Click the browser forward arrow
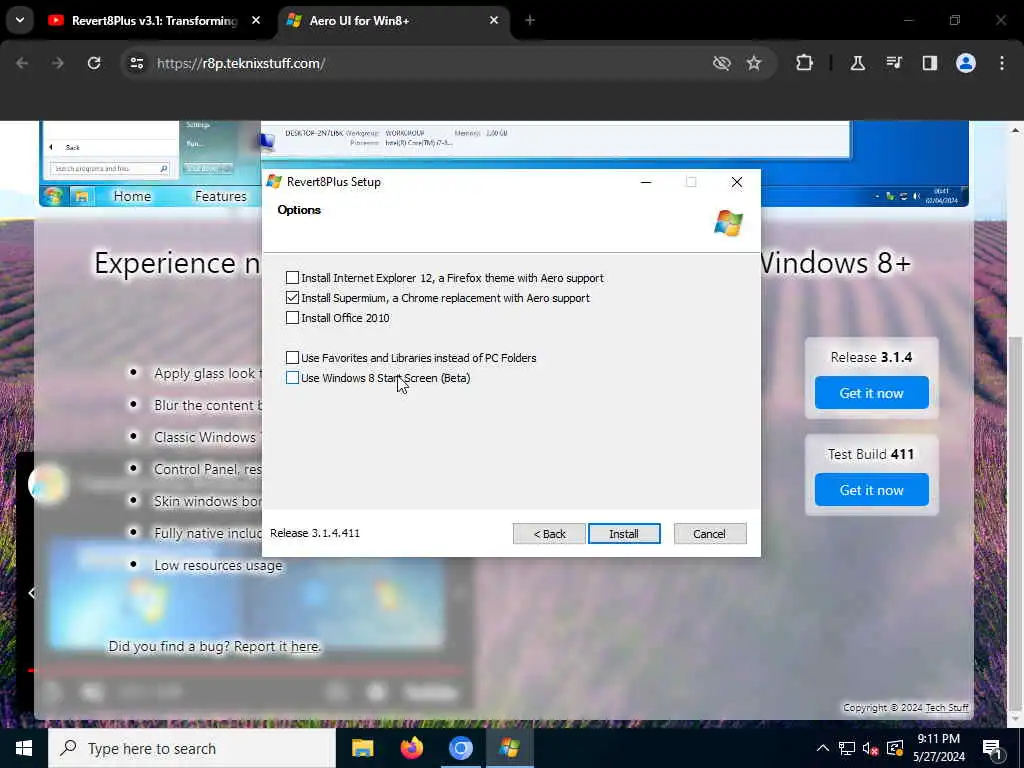 pyautogui.click(x=57, y=63)
